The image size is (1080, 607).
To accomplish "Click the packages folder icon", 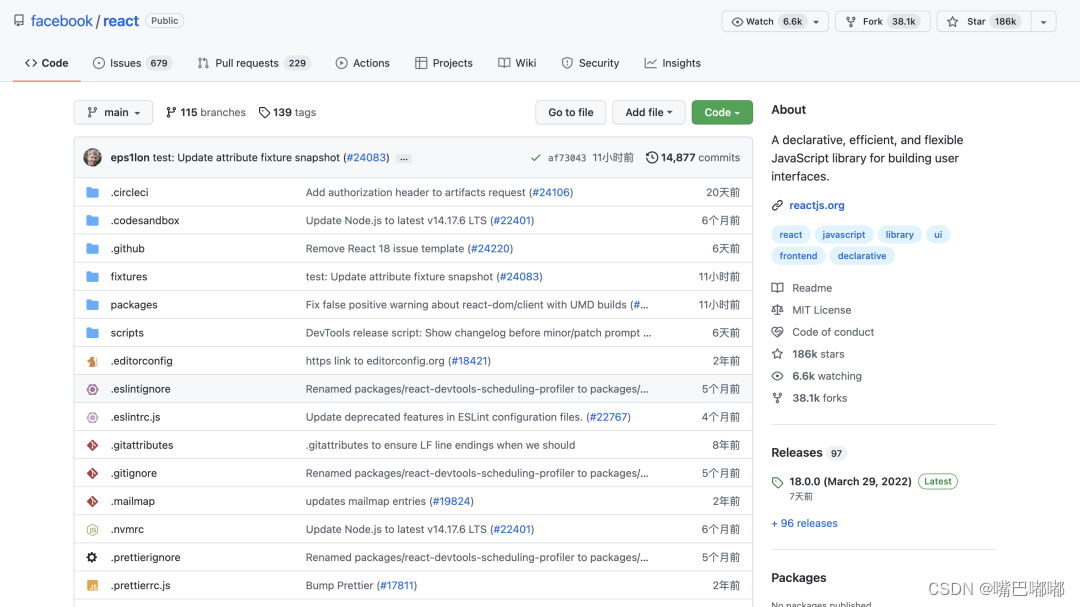I will pos(92,305).
